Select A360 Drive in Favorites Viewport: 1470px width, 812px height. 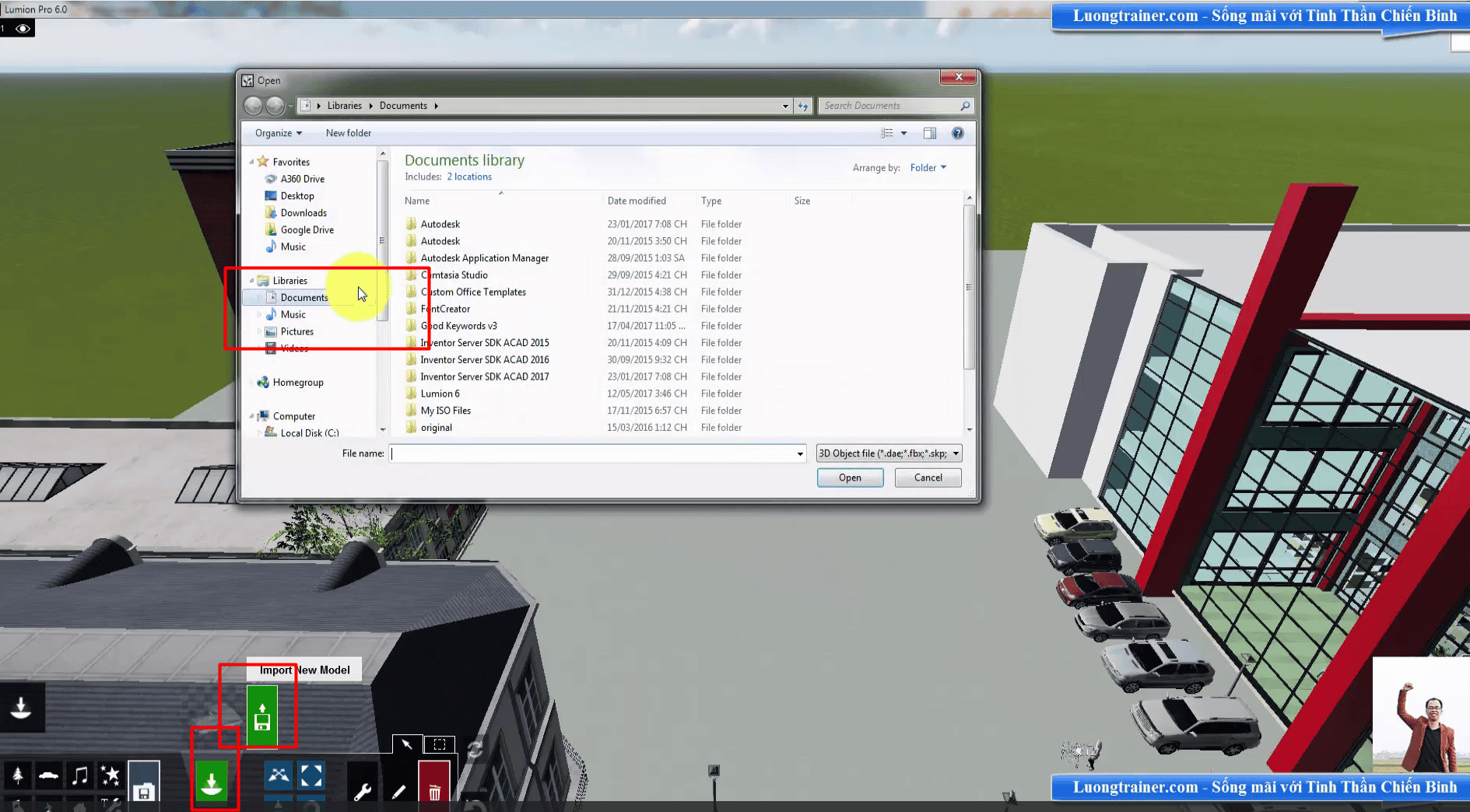303,179
